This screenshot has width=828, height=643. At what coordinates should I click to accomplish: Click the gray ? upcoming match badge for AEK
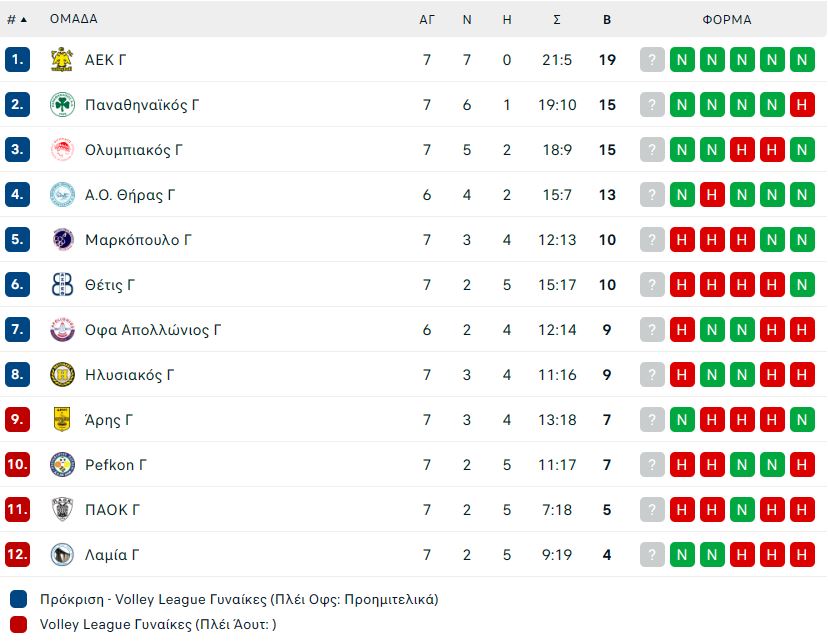652,60
